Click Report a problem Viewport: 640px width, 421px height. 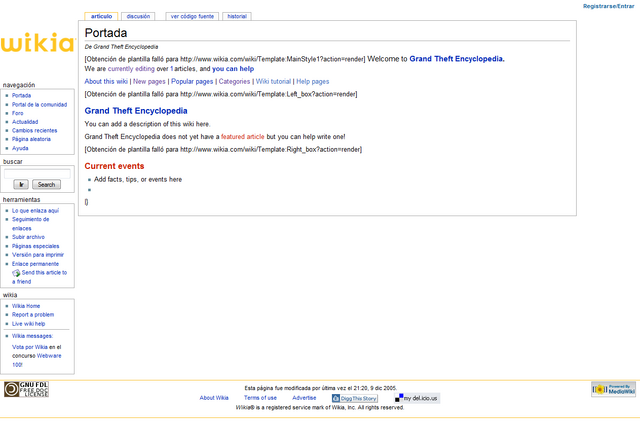tap(33, 315)
